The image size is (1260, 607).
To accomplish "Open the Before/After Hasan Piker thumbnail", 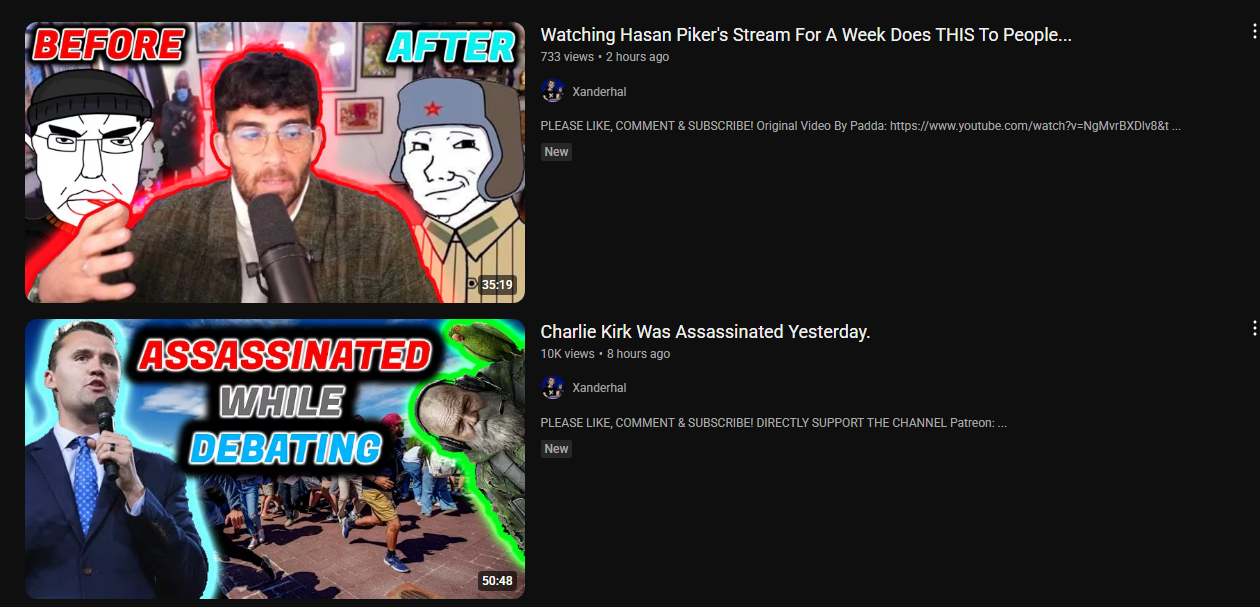I will coord(275,162).
